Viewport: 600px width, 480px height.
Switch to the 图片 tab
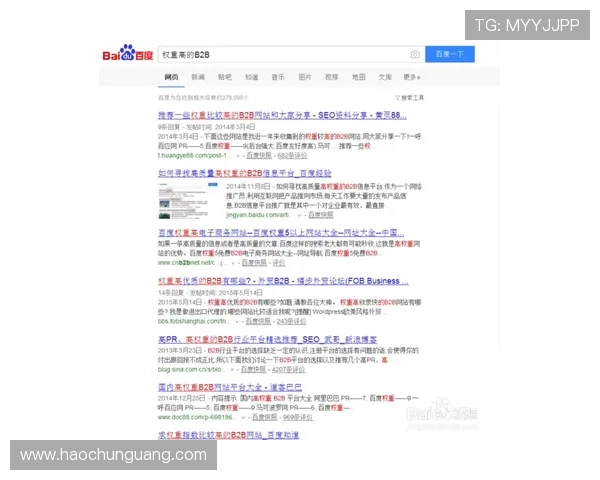305,77
